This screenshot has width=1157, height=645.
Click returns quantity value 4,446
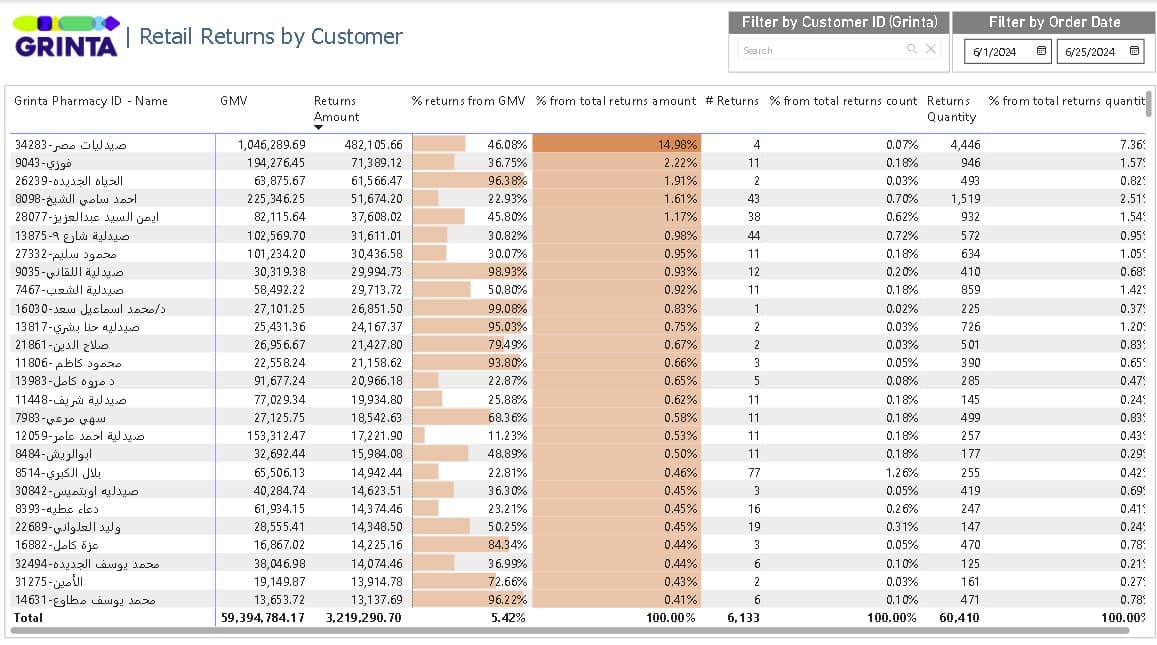966,145
